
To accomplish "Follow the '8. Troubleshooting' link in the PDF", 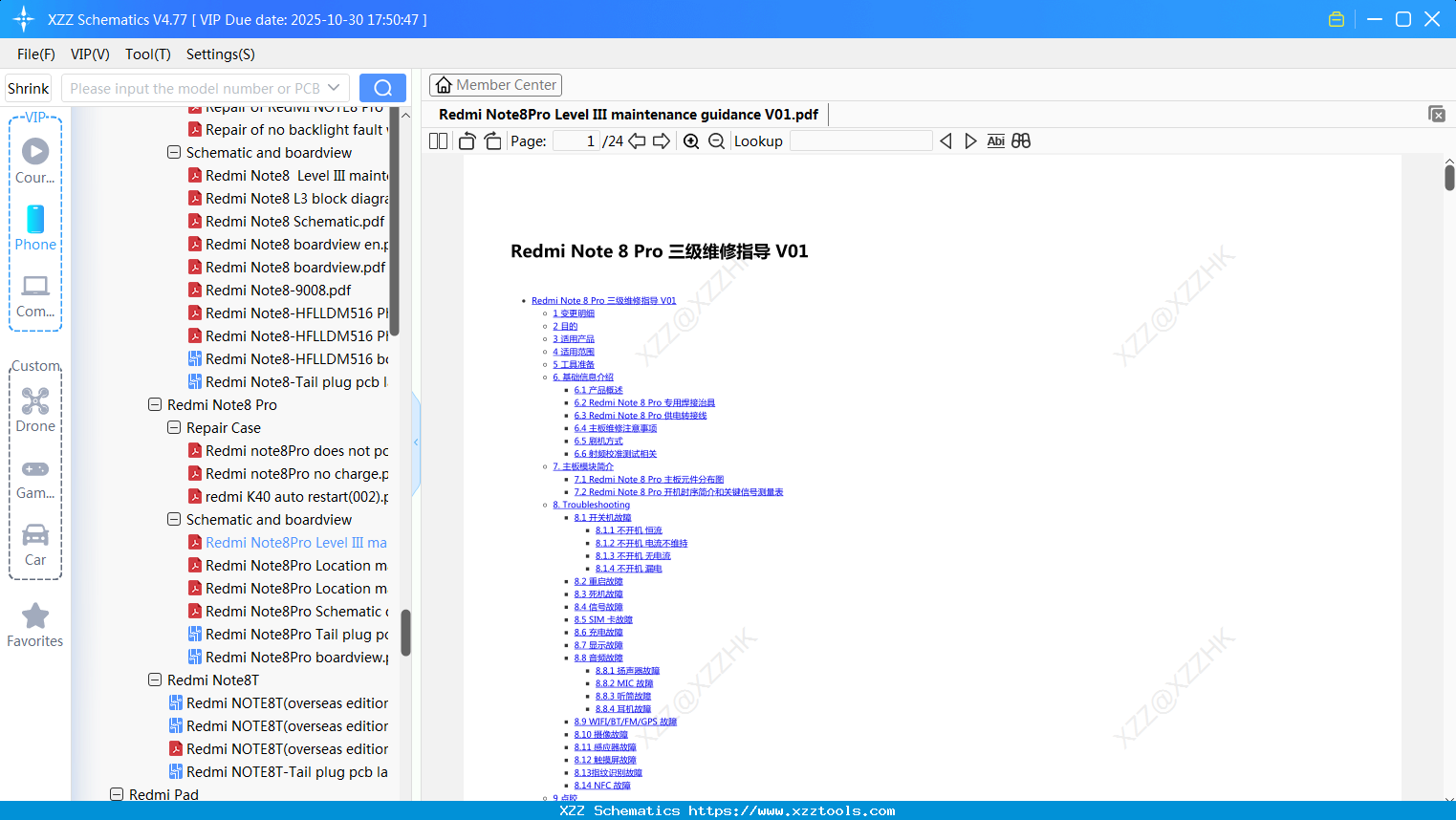I will pyautogui.click(x=591, y=505).
